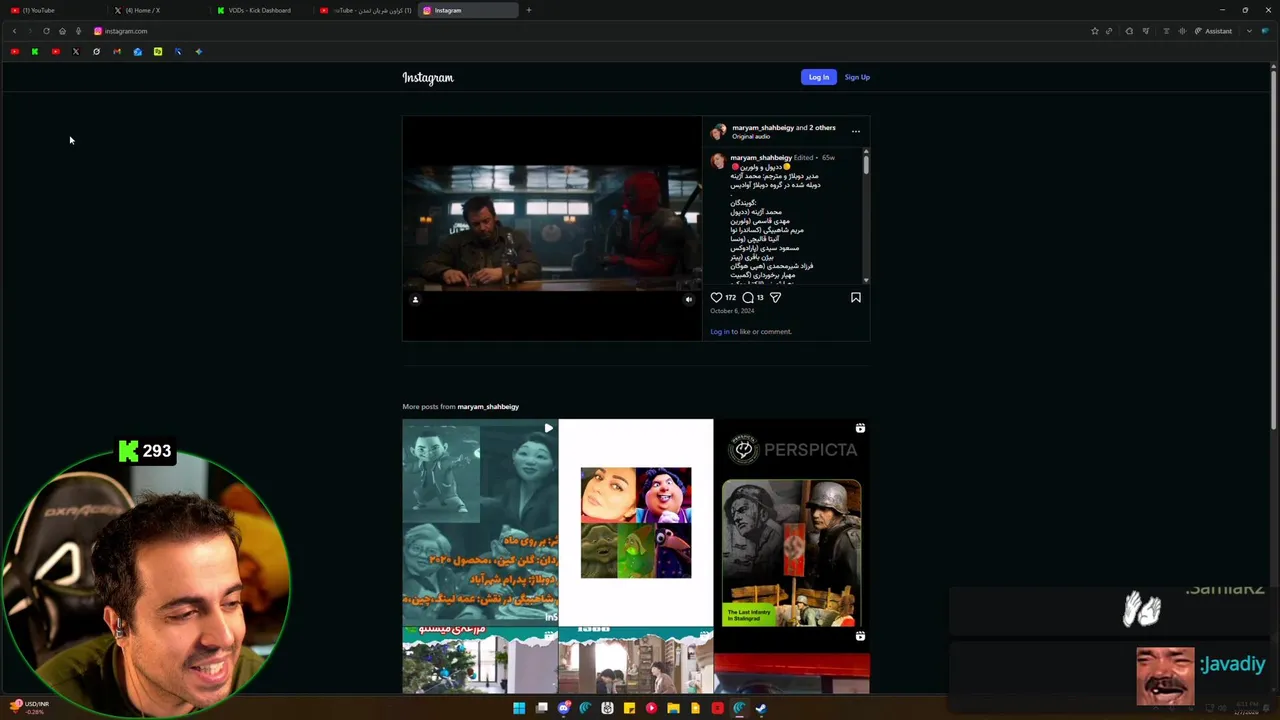The image size is (1280, 720).
Task: Open the browser profile avatar
Action: tap(1266, 31)
